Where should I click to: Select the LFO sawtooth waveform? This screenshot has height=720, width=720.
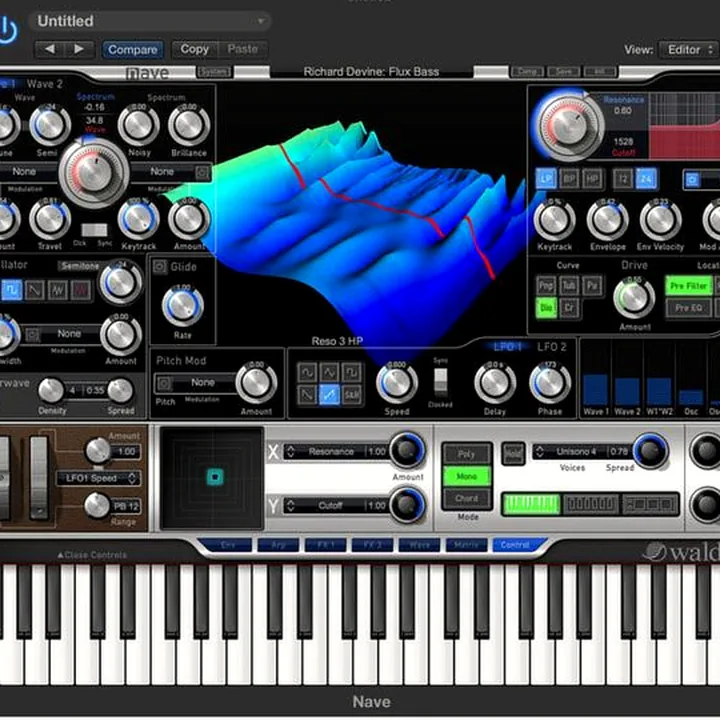click(307, 394)
